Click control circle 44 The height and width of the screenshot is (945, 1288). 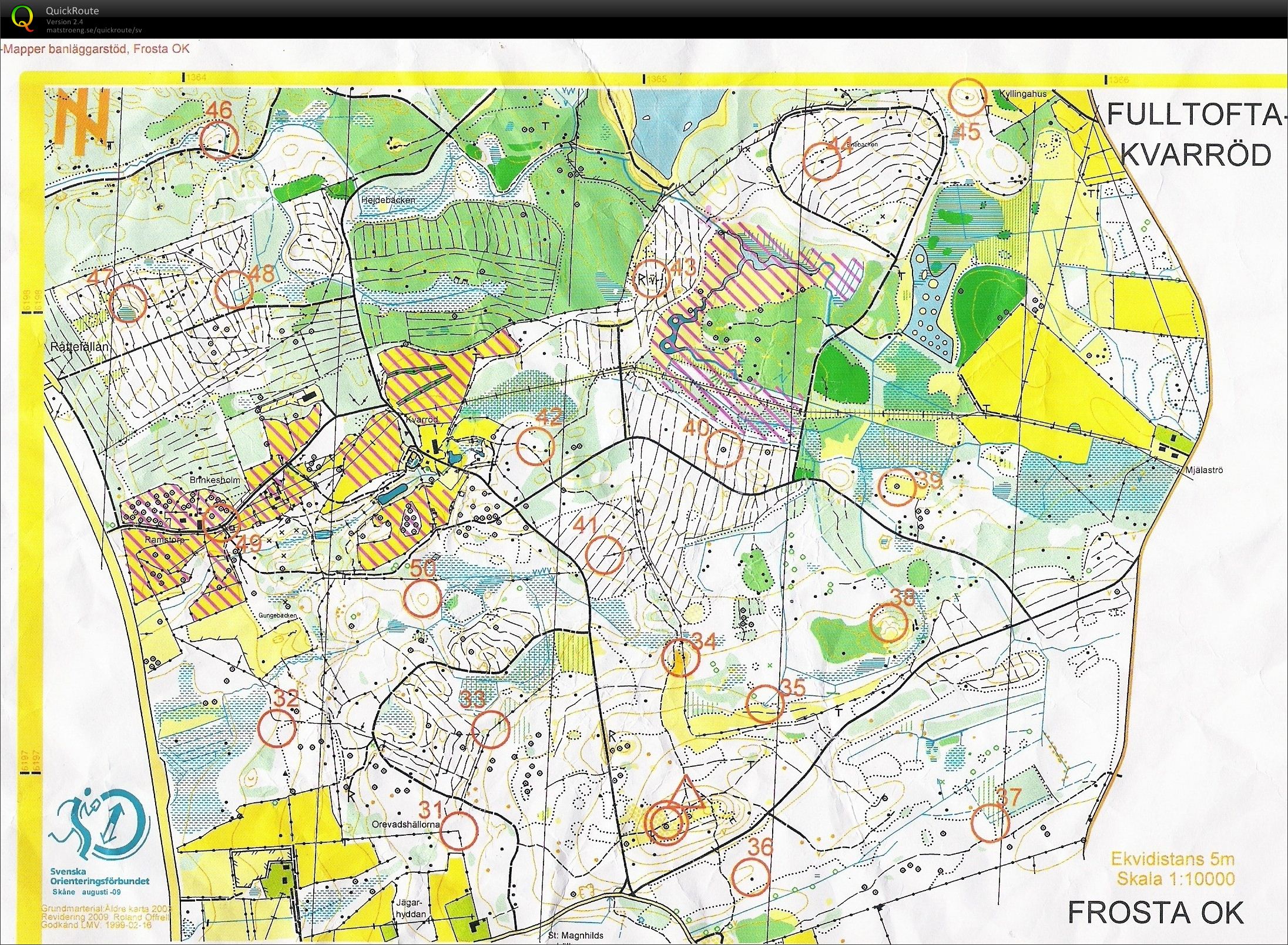pos(821,161)
